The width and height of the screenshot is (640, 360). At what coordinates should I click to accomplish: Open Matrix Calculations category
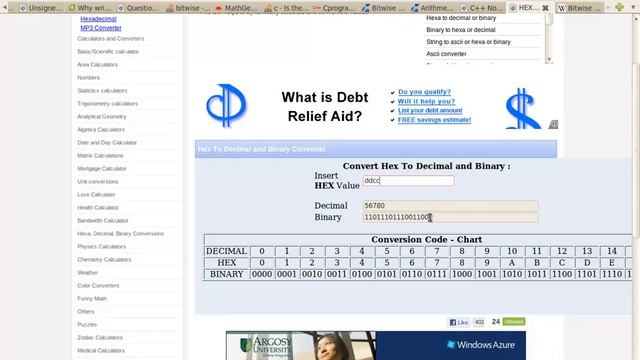tap(100, 156)
